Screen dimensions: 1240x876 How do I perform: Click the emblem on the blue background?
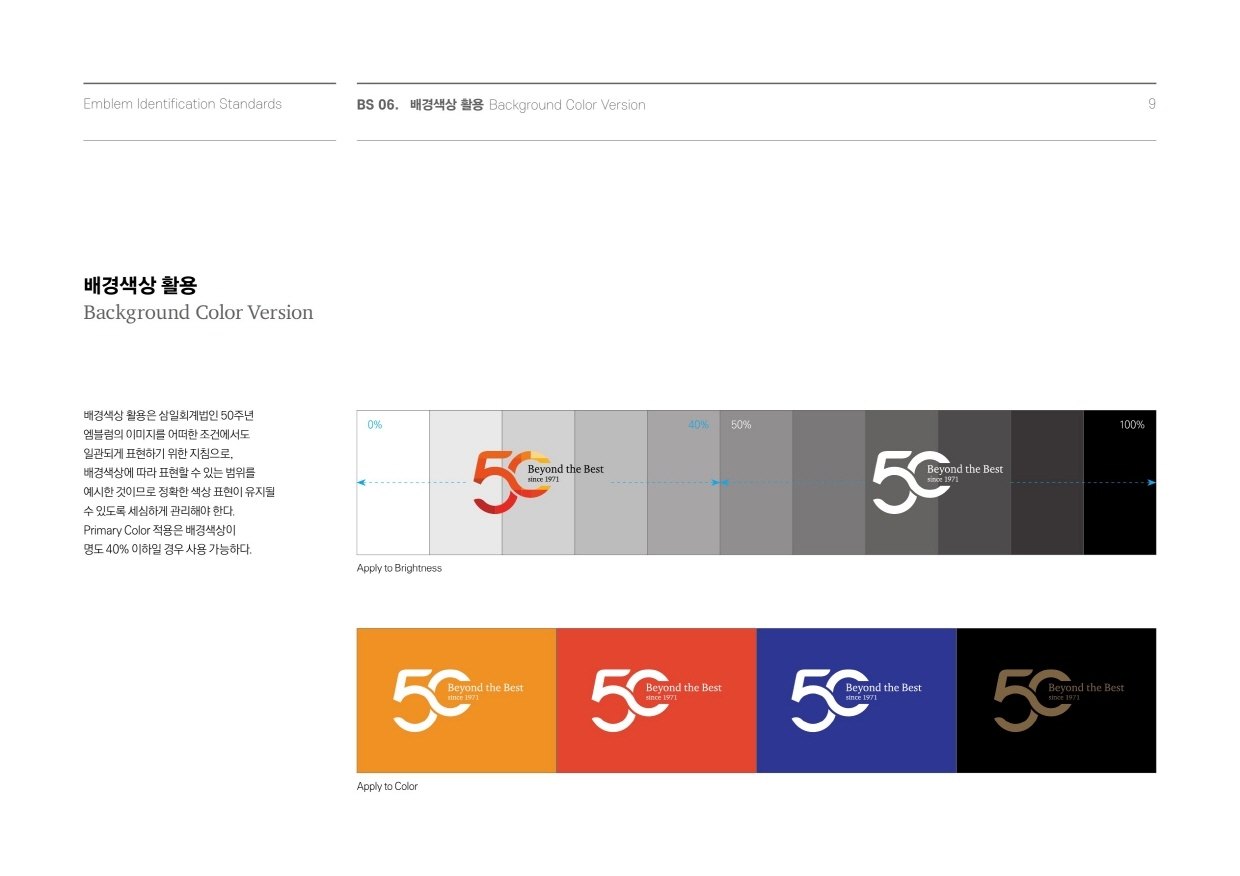click(x=856, y=700)
